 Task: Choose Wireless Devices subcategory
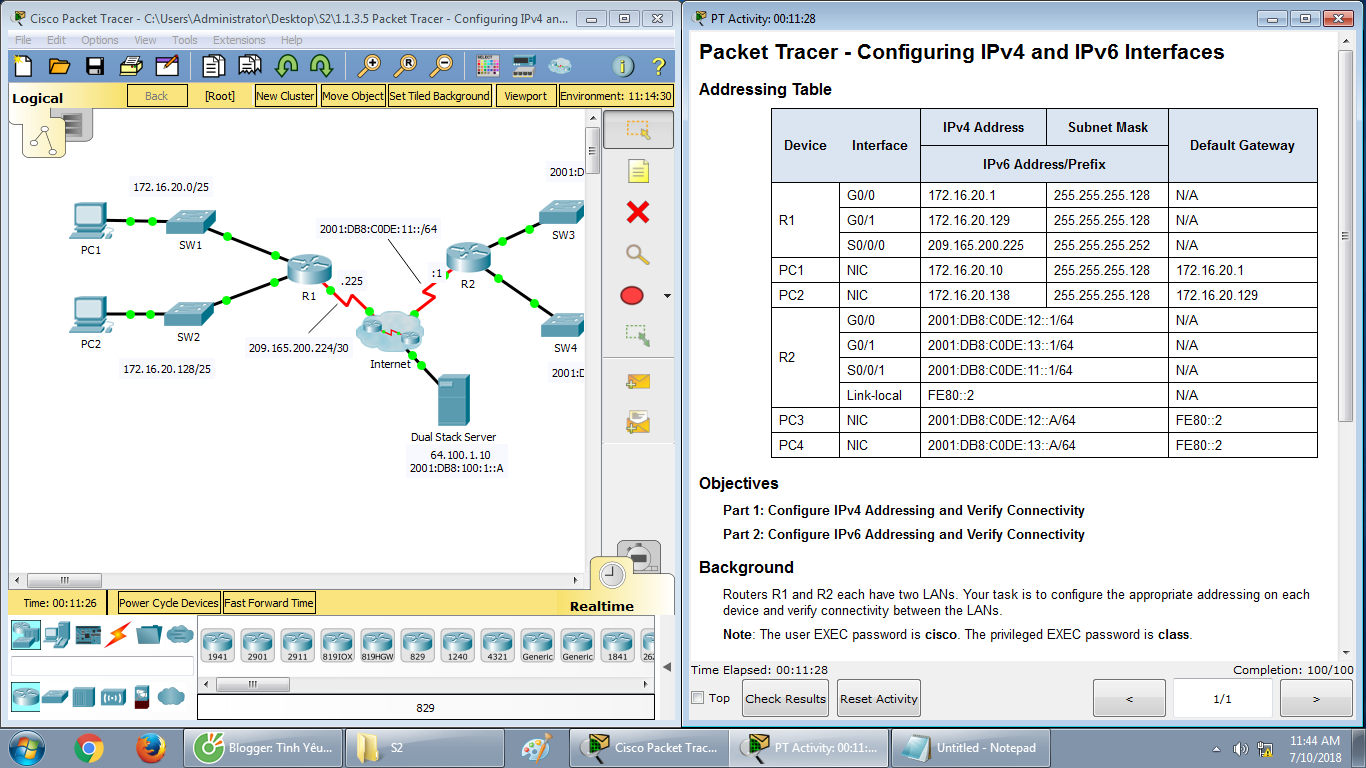click(x=112, y=696)
